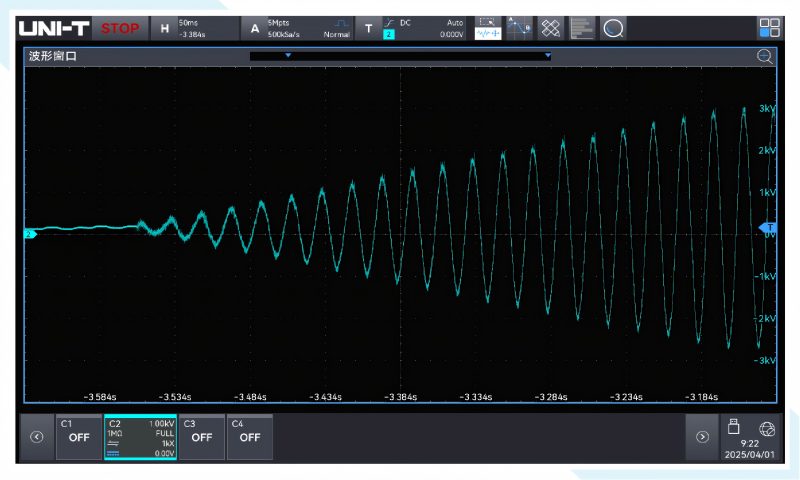Viewport: 800px width, 480px height.
Task: Open the zoom waveform window icon
Action: [488, 28]
